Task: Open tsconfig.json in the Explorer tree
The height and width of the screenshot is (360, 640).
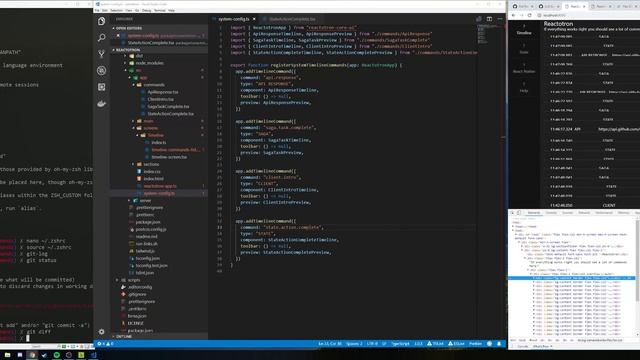Action: pos(147,258)
